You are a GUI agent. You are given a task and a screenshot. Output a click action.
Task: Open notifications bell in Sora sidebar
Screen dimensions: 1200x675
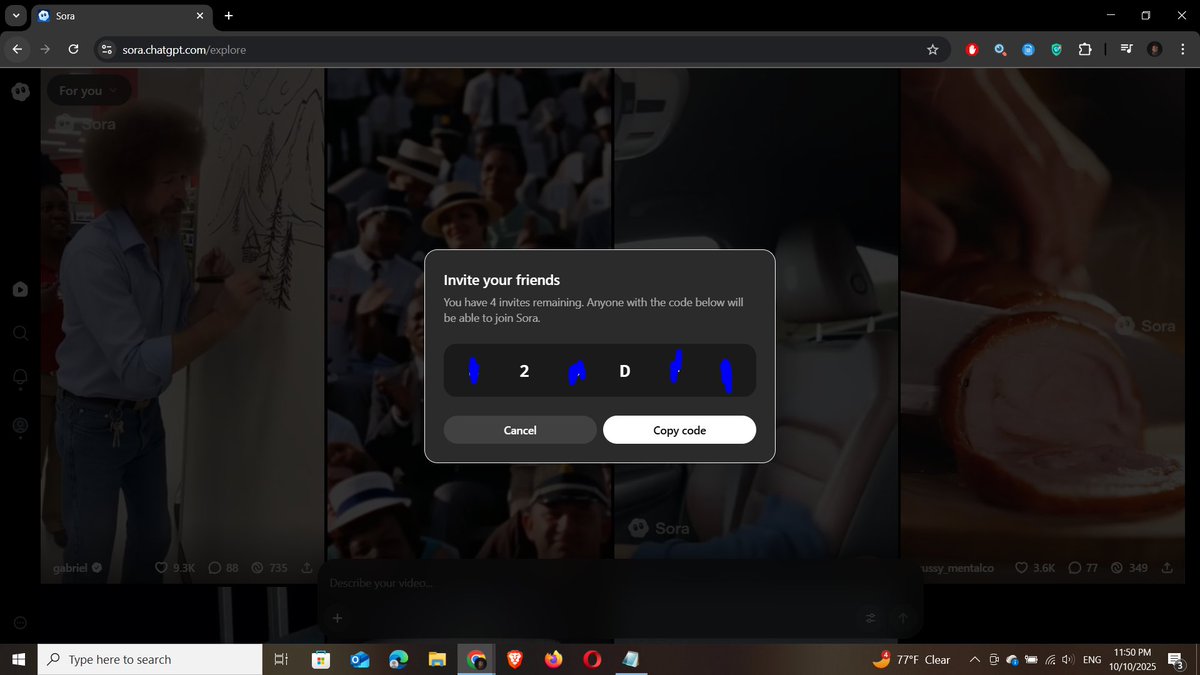[20, 379]
